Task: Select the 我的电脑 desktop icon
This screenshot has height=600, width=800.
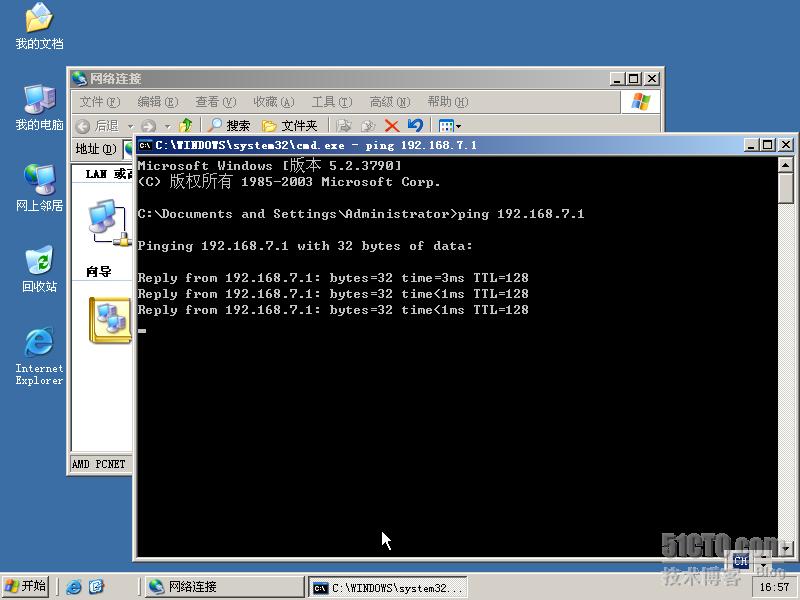Action: 39,108
